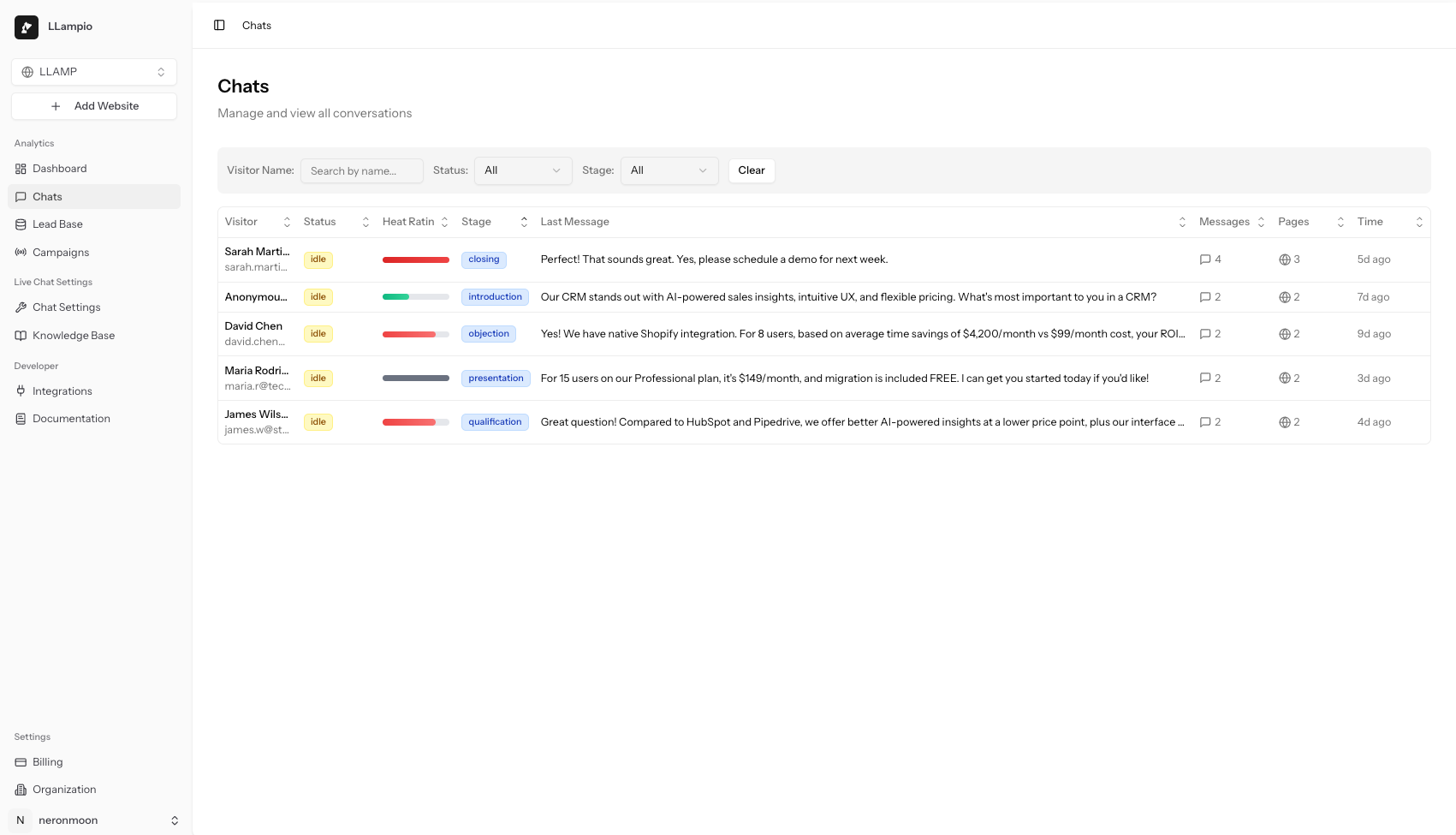The height and width of the screenshot is (835, 1456).
Task: Click the visitor name search field
Action: [x=361, y=170]
